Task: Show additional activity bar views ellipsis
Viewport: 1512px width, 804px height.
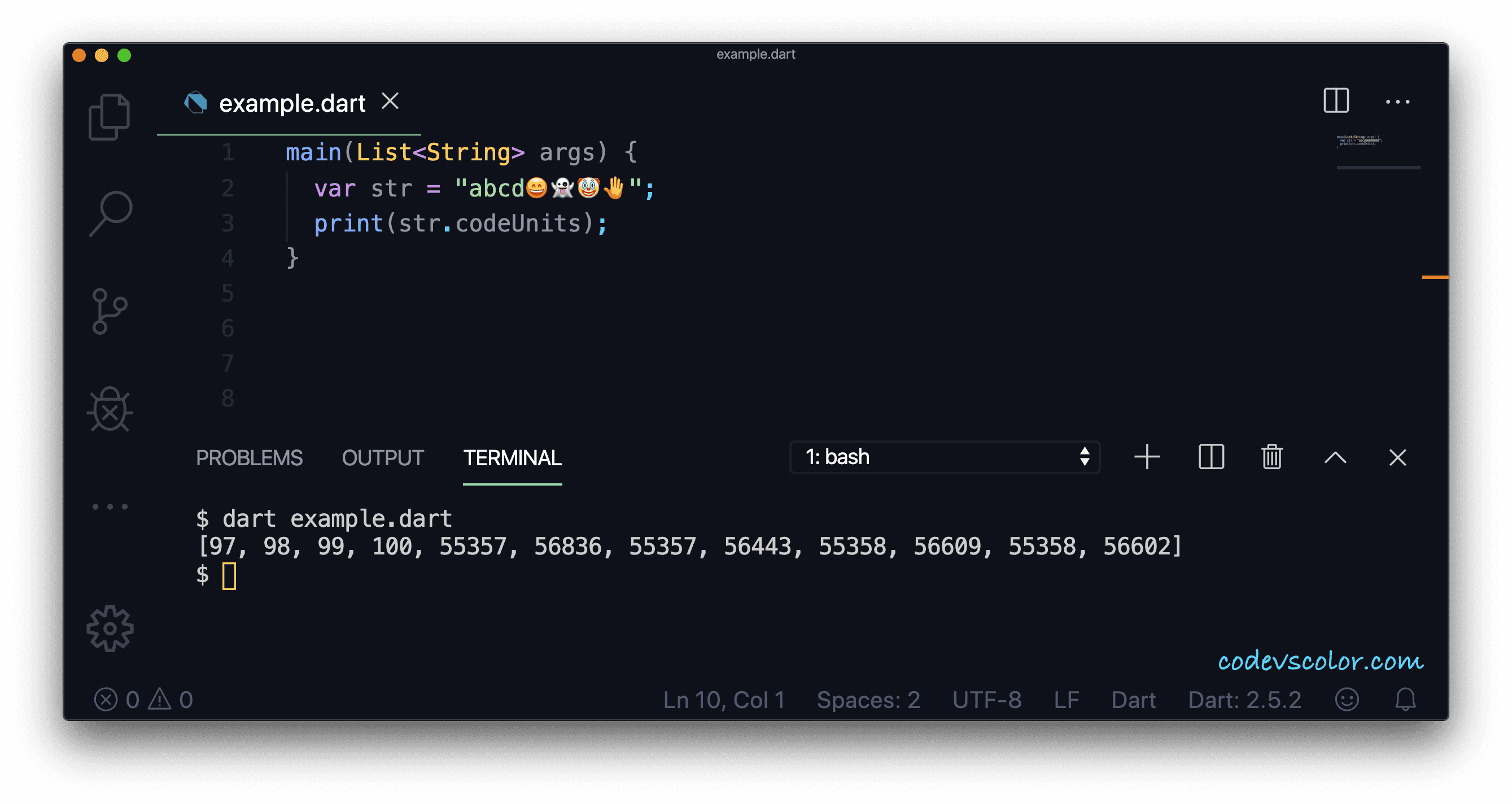Action: click(x=110, y=506)
